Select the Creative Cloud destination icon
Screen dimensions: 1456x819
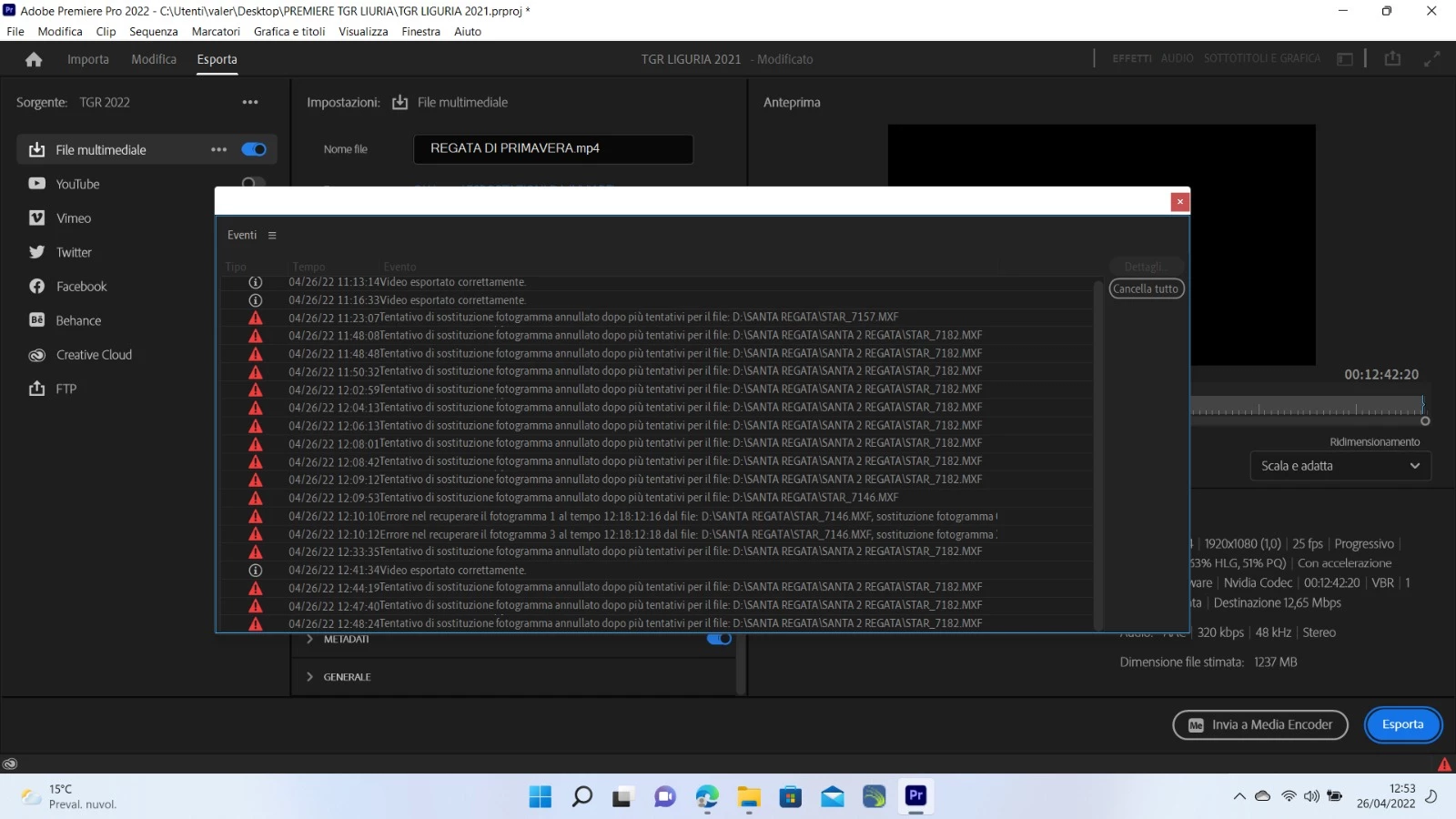(36, 355)
